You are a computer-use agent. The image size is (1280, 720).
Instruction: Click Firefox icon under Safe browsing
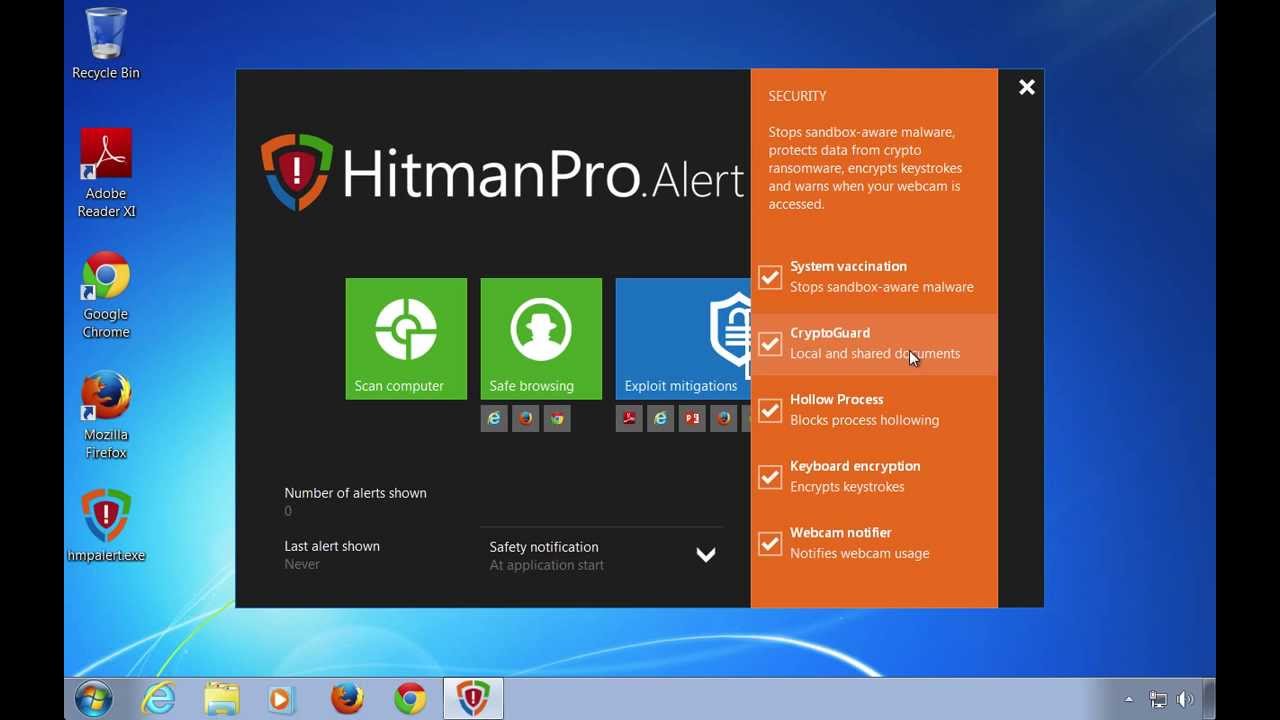[x=526, y=419]
